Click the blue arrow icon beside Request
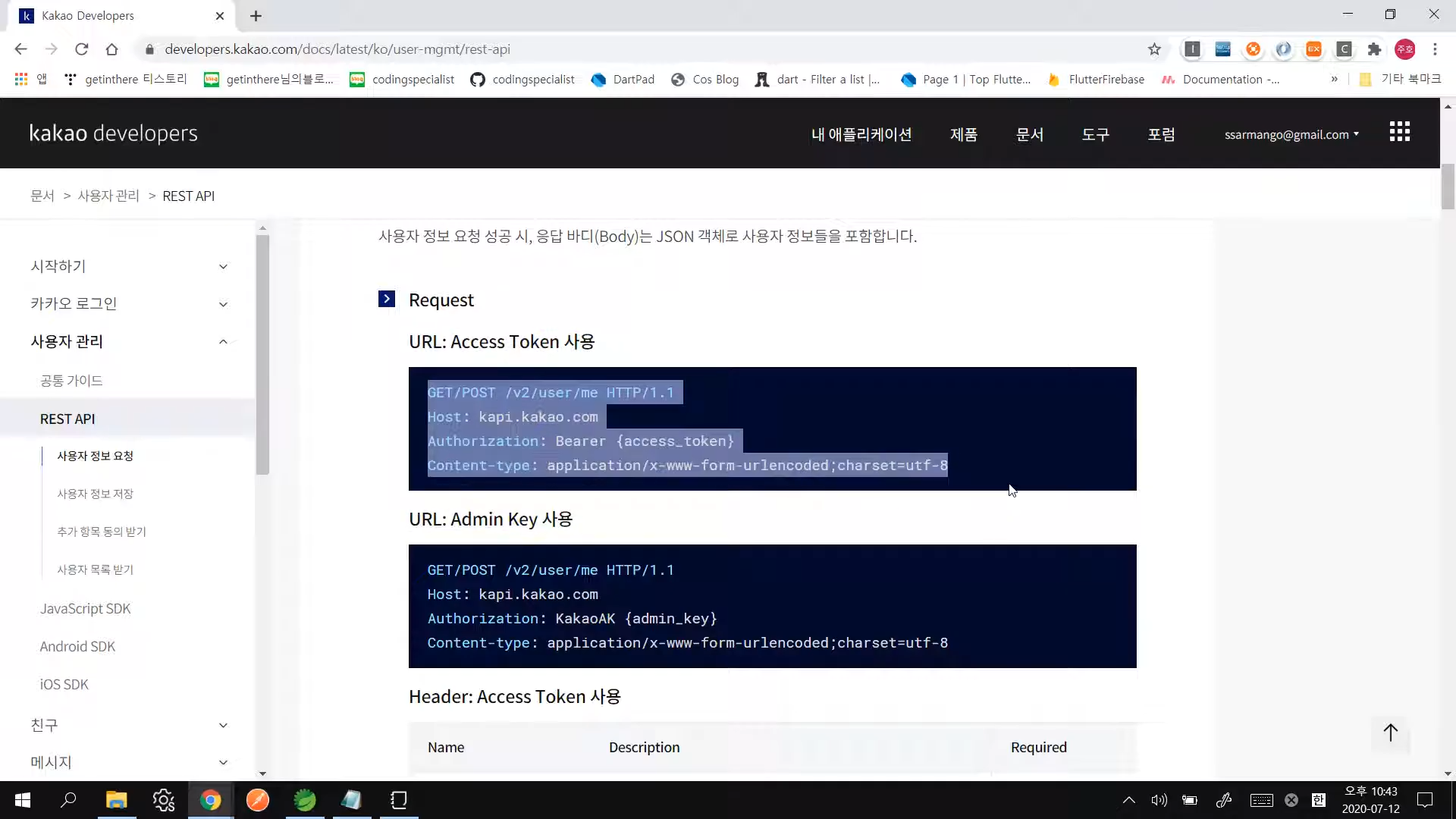The width and height of the screenshot is (1456, 819). pyautogui.click(x=387, y=300)
